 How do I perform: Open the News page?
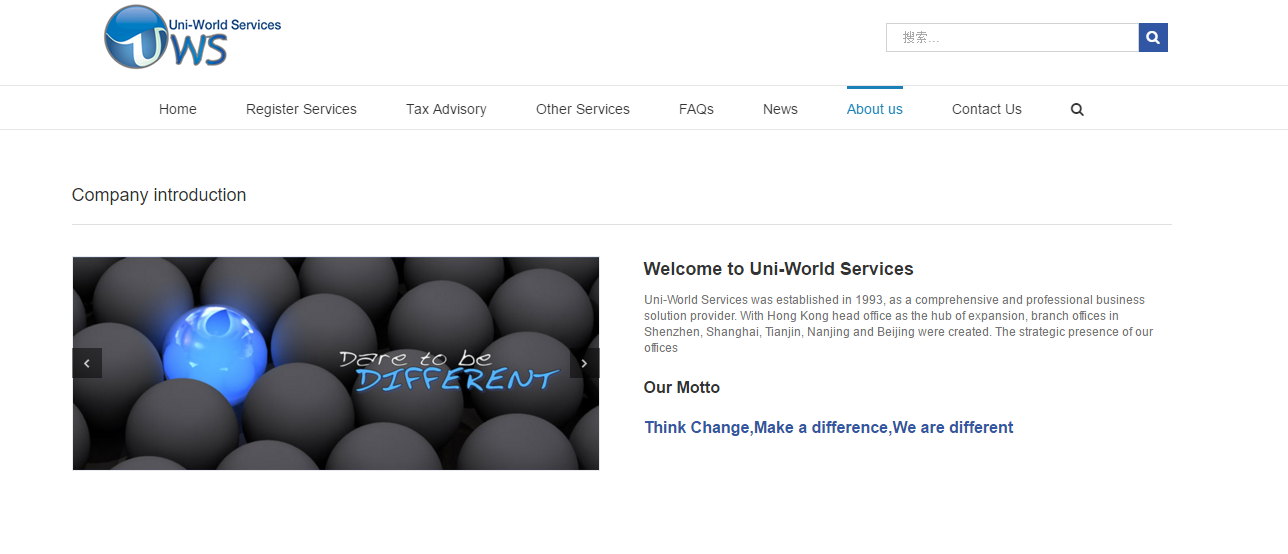tap(780, 109)
